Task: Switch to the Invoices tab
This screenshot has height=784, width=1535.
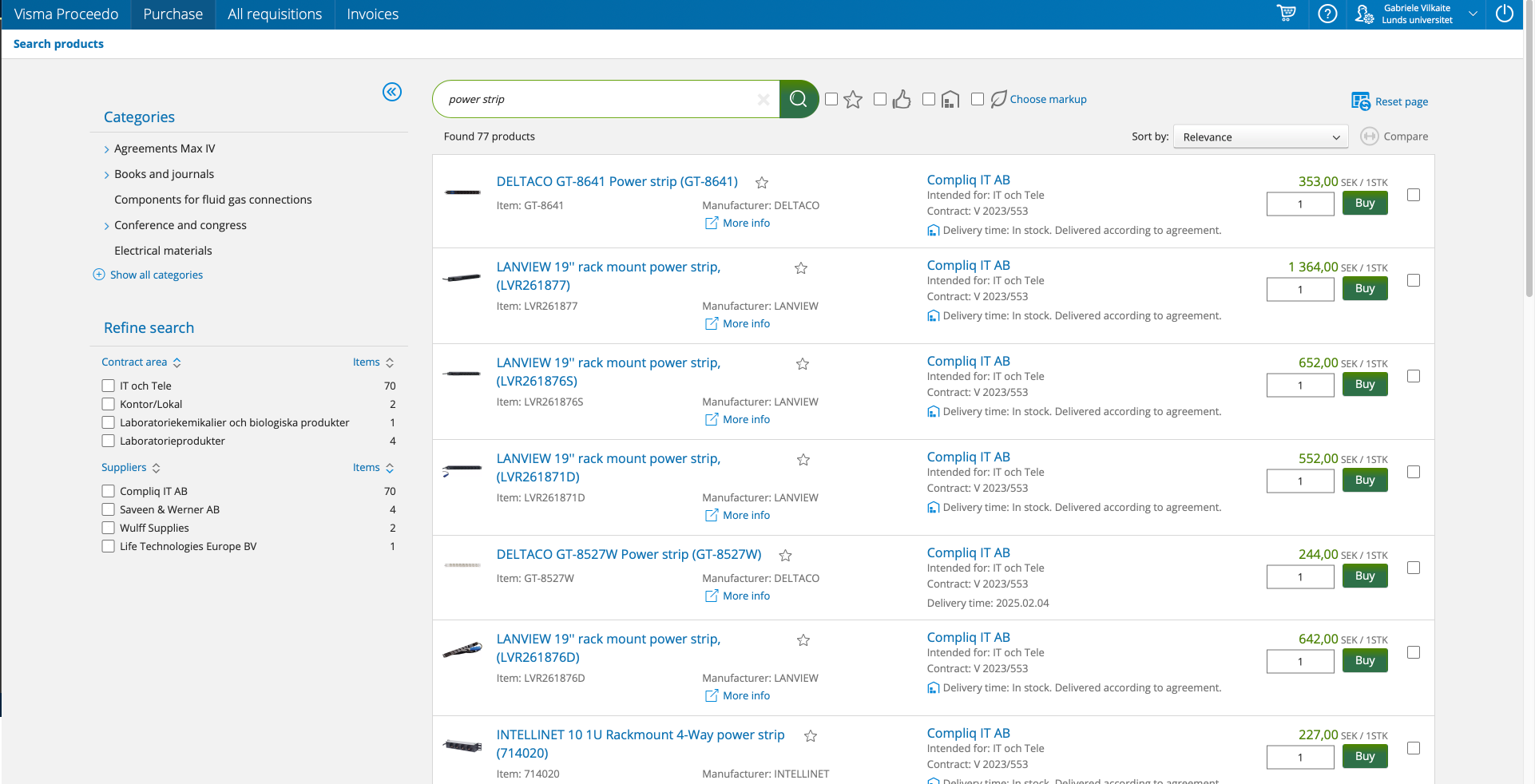Action: (x=372, y=14)
